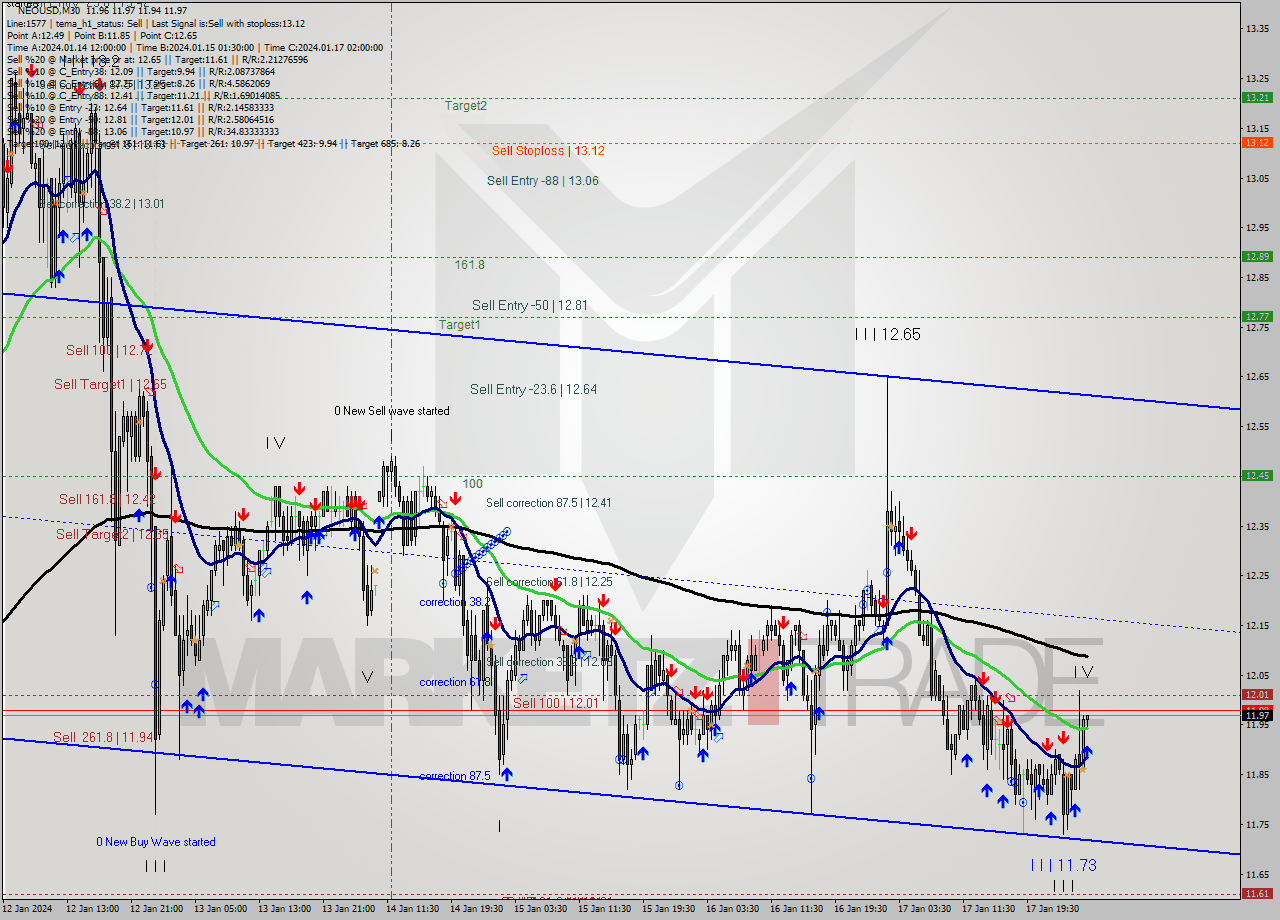Click the 'Sell correction 61.8 | 12.25' label
This screenshot has width=1280, height=920.
click(x=549, y=581)
